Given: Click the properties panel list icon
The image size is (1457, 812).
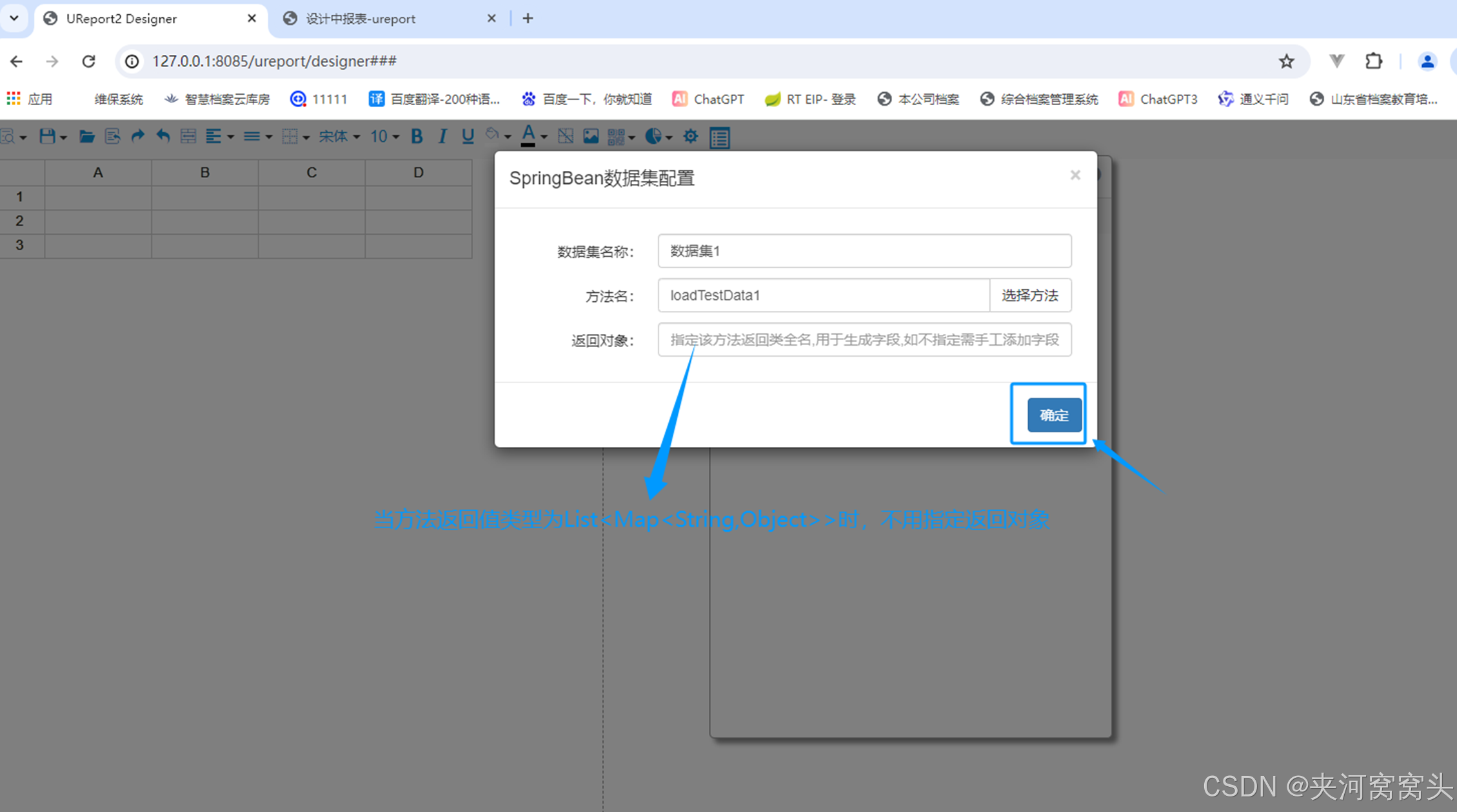Looking at the screenshot, I should click(719, 137).
